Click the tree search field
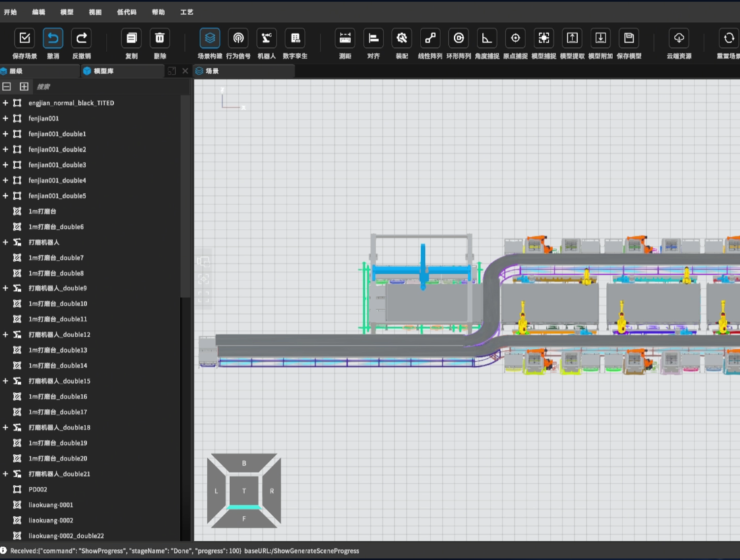 109,86
